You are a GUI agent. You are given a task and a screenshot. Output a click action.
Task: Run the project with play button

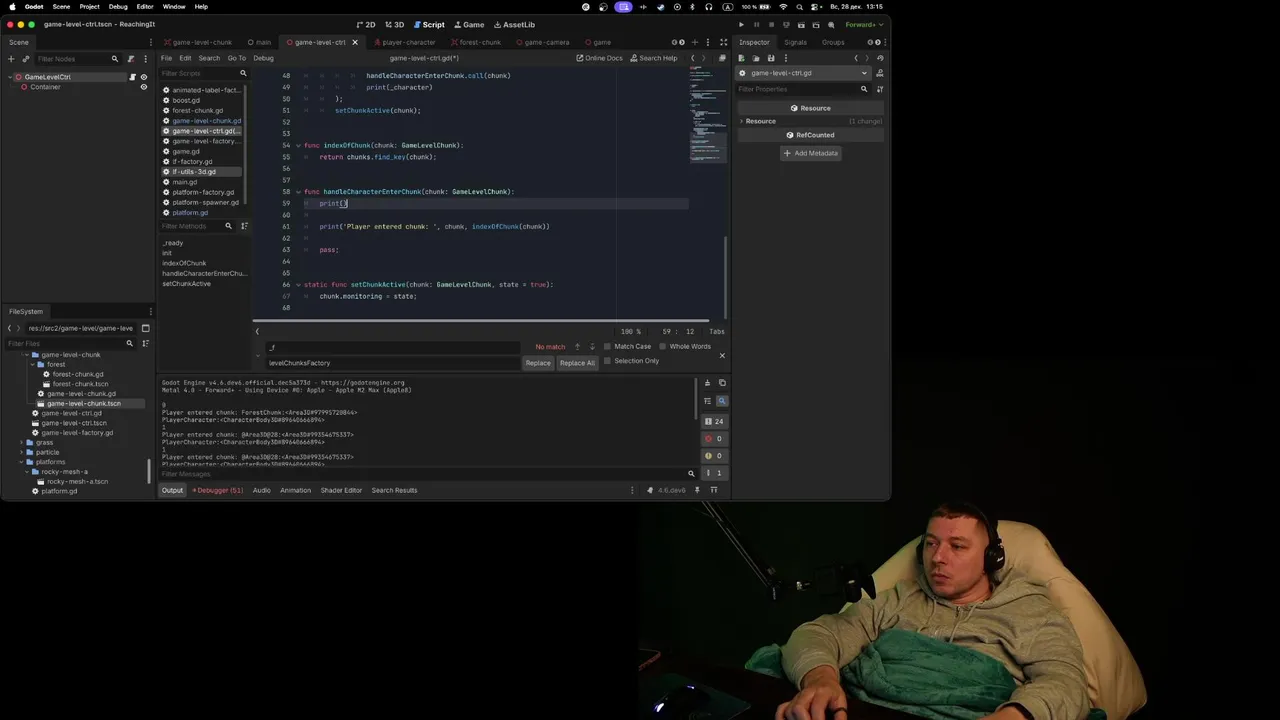point(741,24)
